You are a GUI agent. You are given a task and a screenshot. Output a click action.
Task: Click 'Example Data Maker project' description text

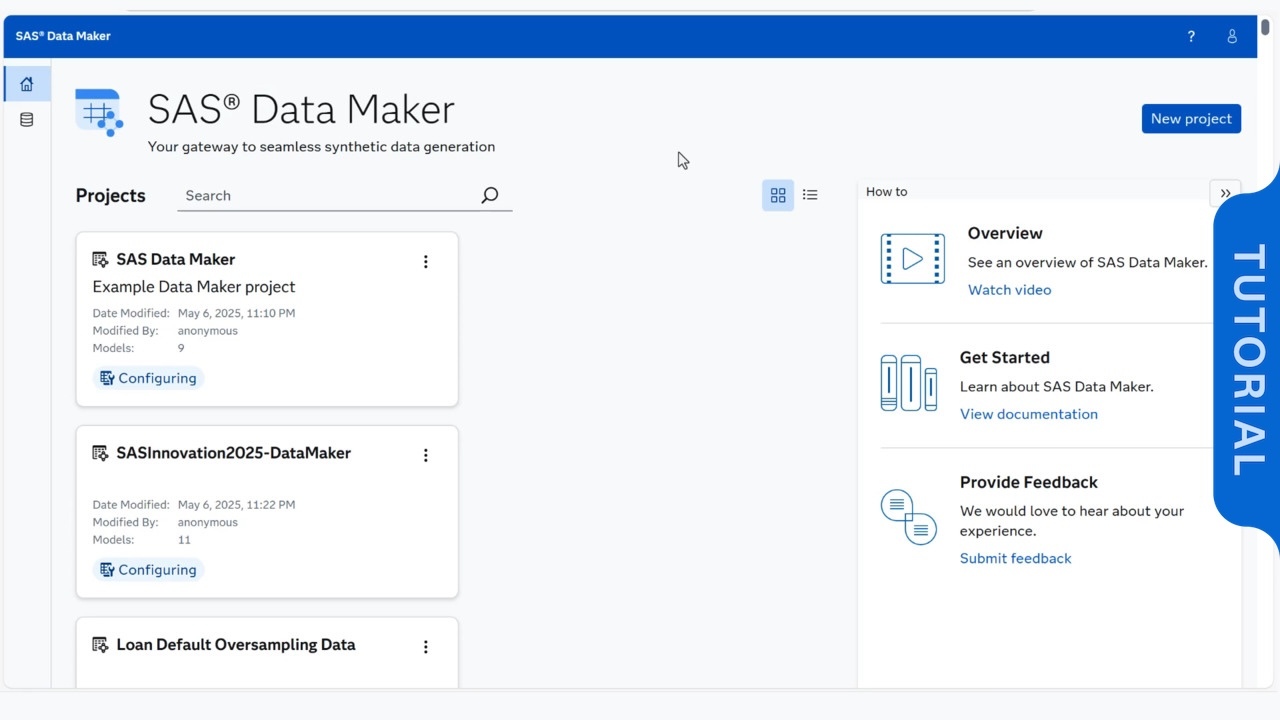pos(194,287)
